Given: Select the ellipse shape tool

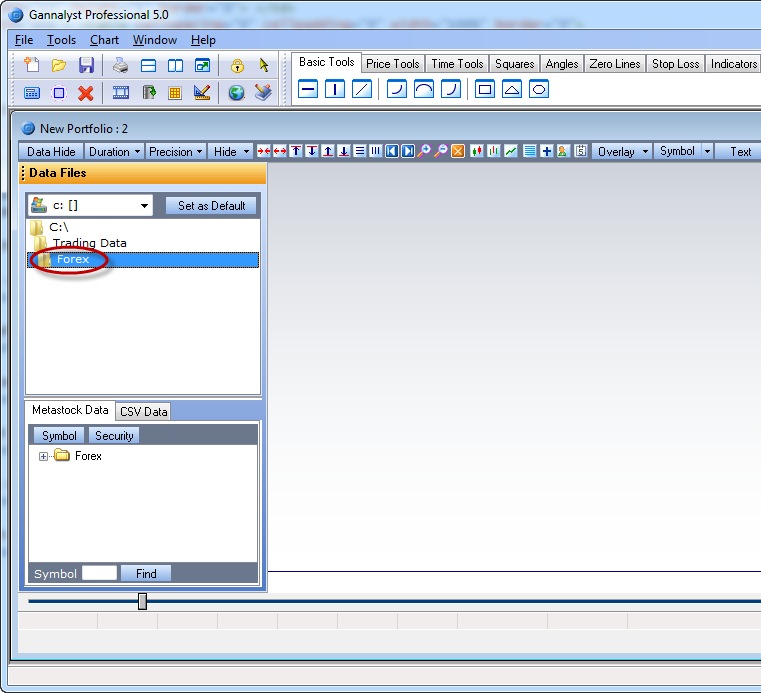Looking at the screenshot, I should (539, 89).
